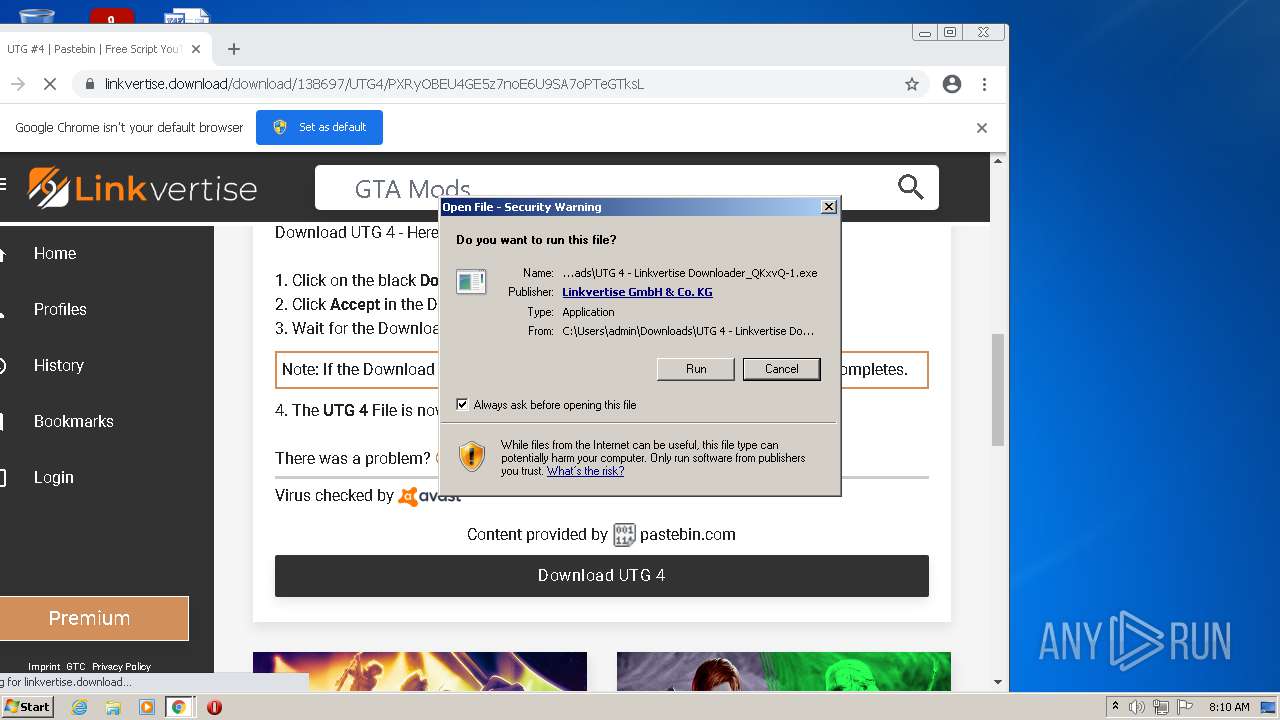Click the Avast logo

(x=430, y=496)
